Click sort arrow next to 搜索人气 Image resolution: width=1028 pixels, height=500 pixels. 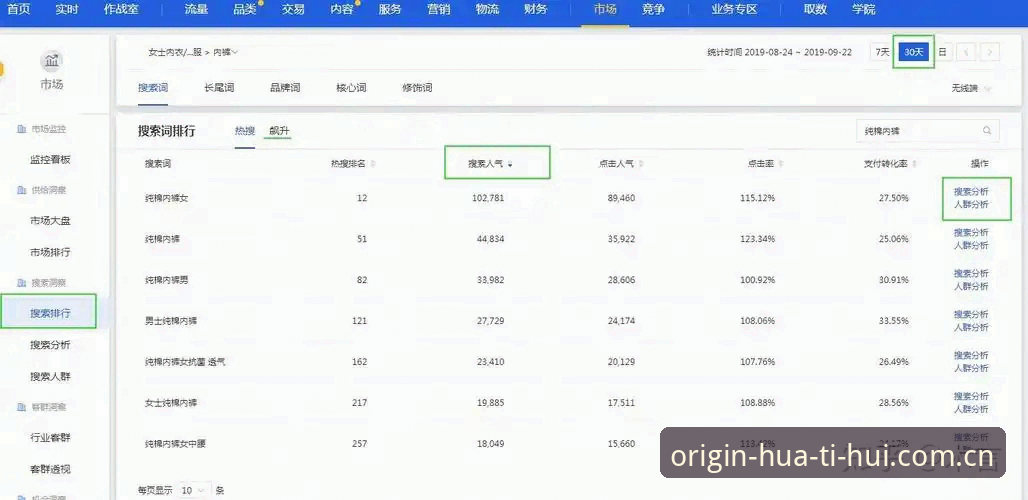click(509, 164)
